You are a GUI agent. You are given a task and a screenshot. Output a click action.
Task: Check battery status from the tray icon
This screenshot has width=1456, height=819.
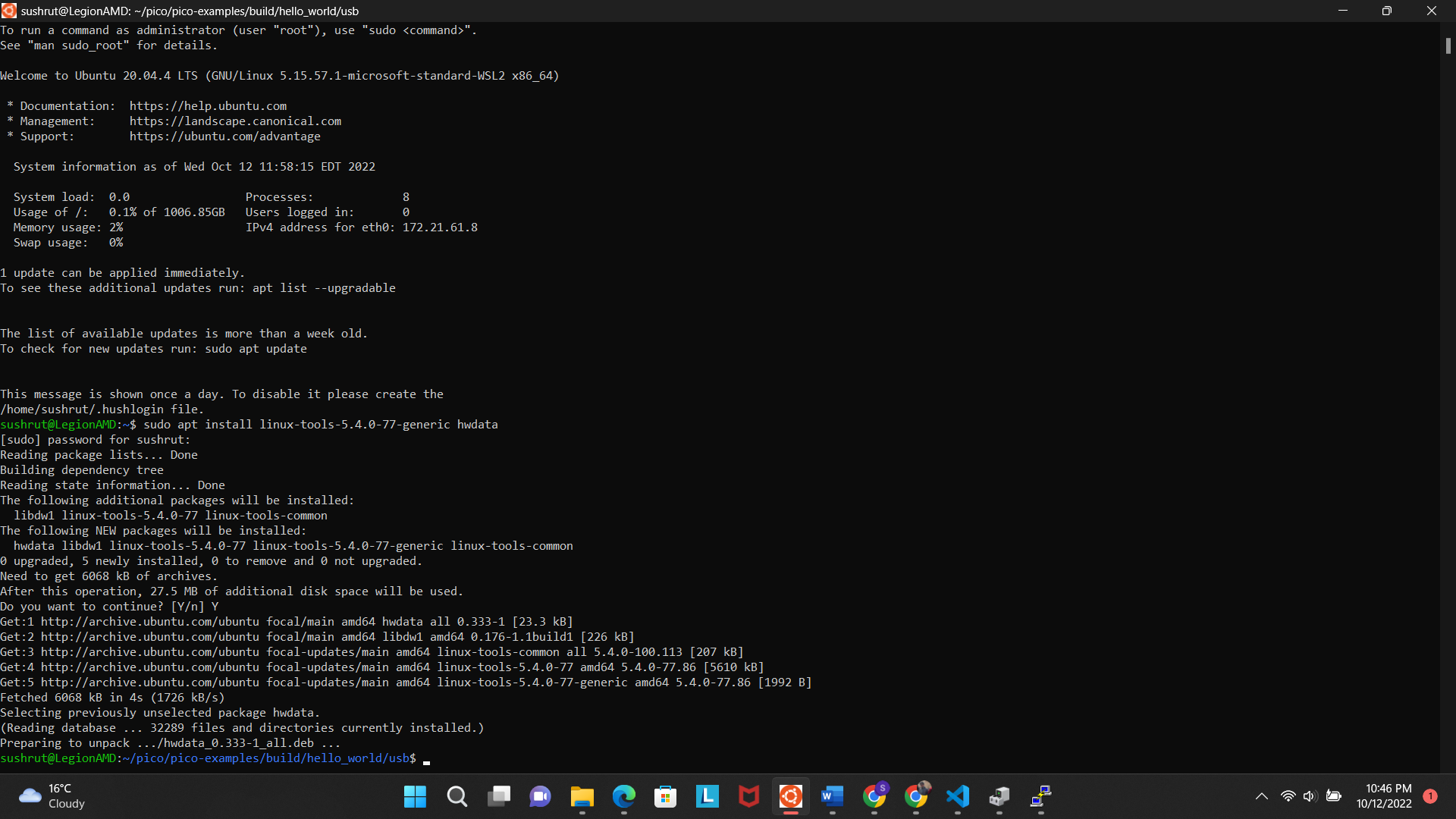point(1335,796)
